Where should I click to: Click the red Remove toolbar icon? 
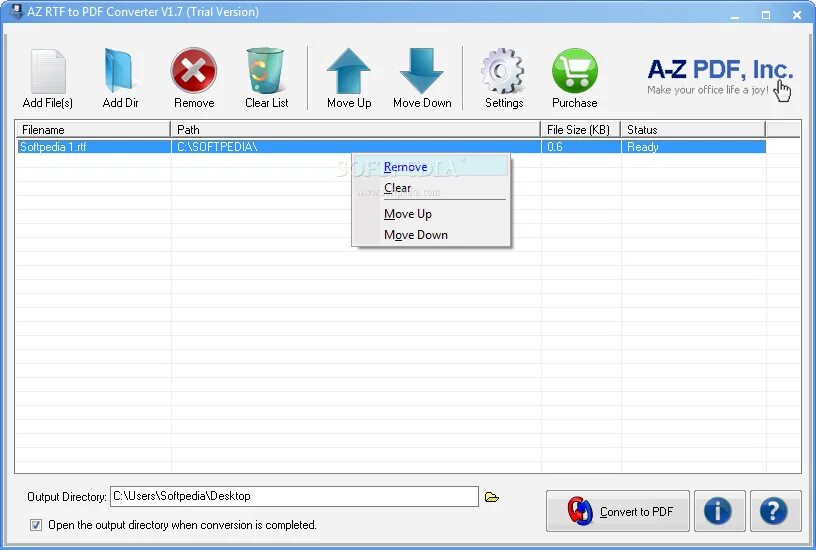pos(194,70)
